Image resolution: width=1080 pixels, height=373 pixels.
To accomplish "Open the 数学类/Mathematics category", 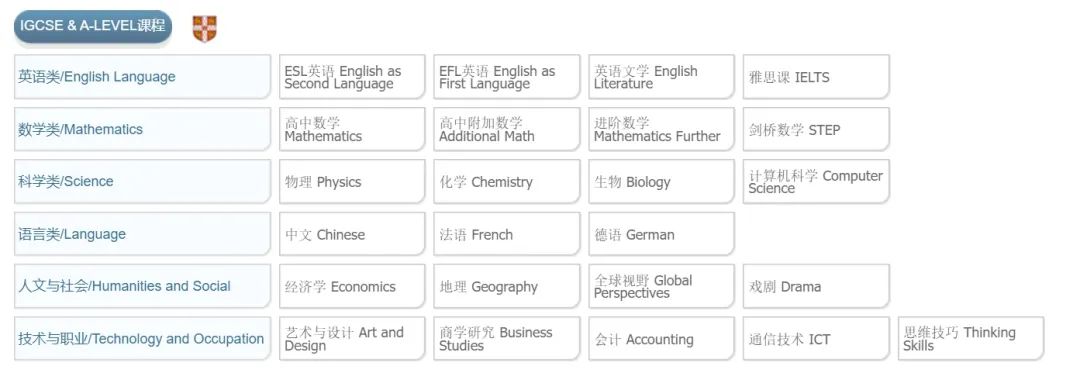I will click(143, 129).
